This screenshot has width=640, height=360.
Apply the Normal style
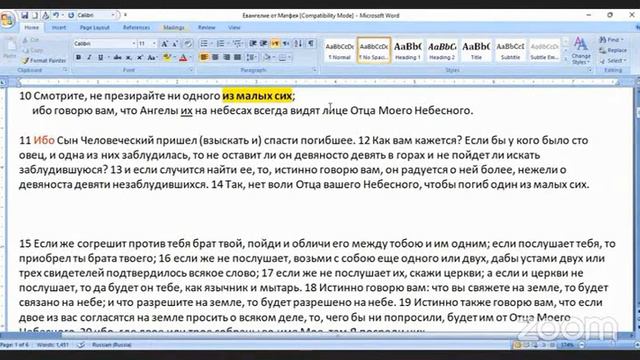click(x=340, y=51)
